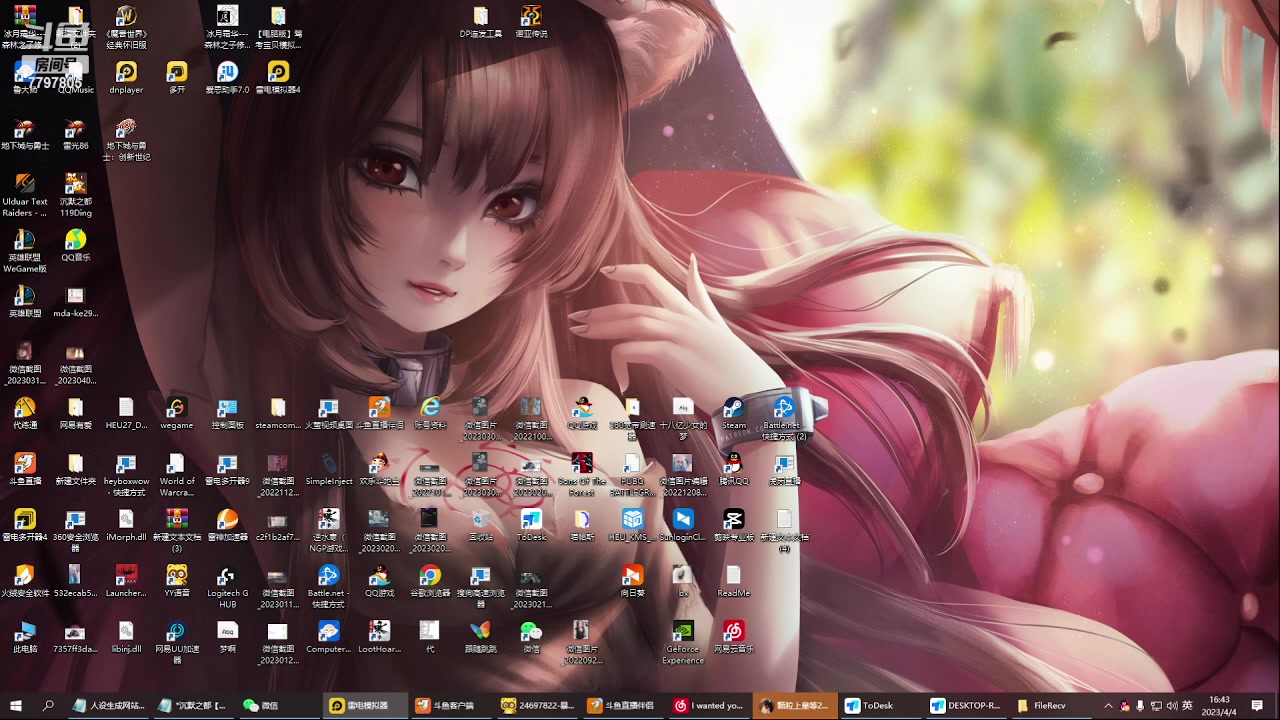Select the SunloginClient icon
Screen dimensions: 1280x720
pyautogui.click(x=683, y=525)
